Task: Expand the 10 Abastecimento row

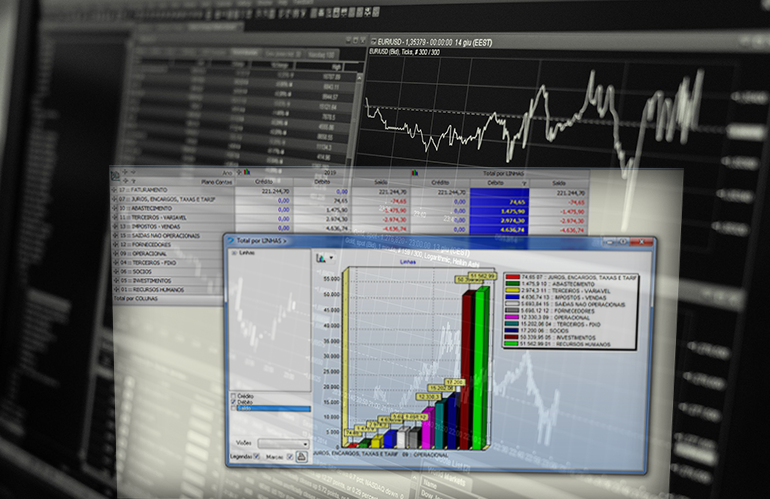Action: (116, 208)
